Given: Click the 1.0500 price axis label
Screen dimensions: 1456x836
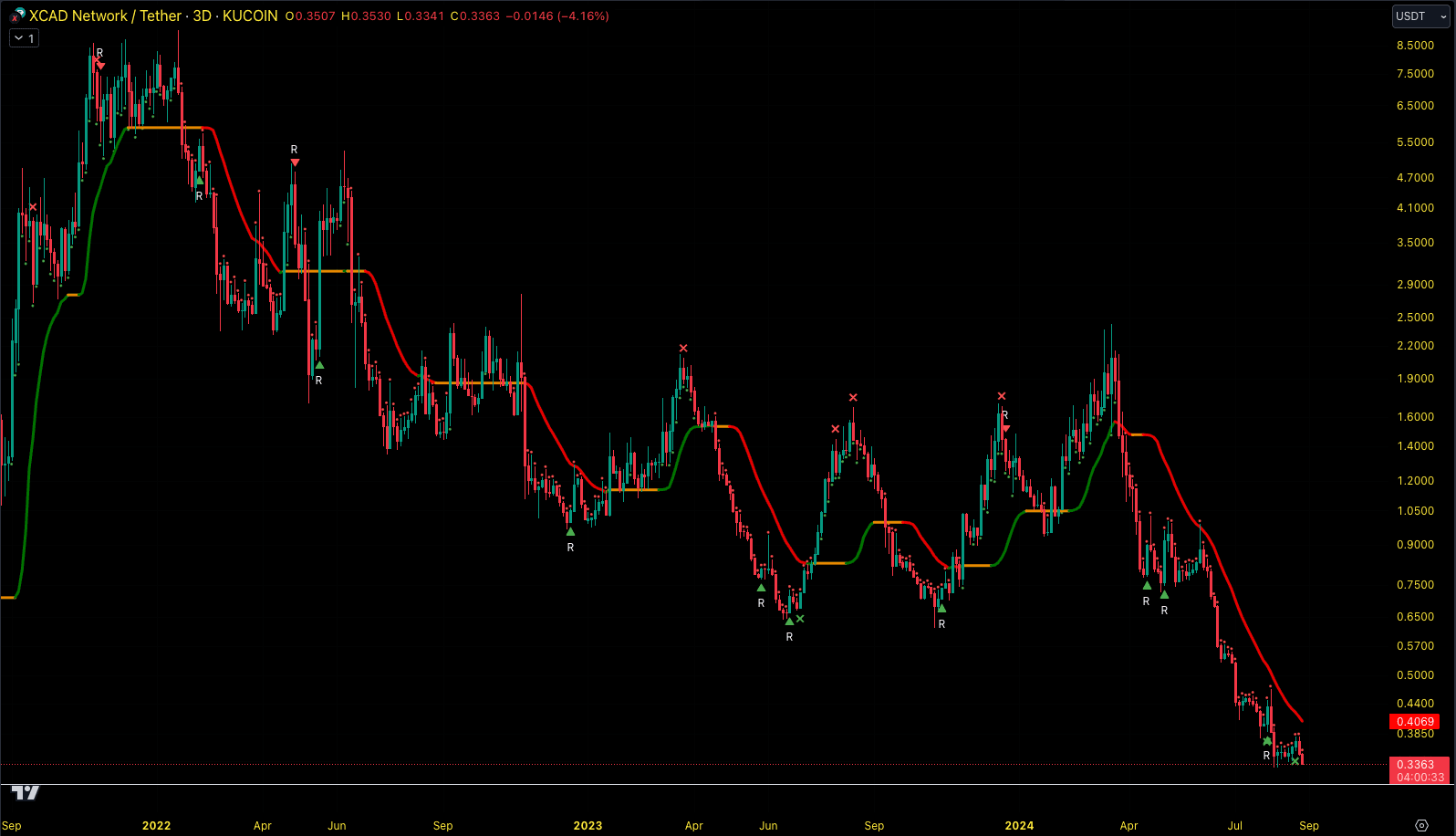Looking at the screenshot, I should (x=1415, y=511).
